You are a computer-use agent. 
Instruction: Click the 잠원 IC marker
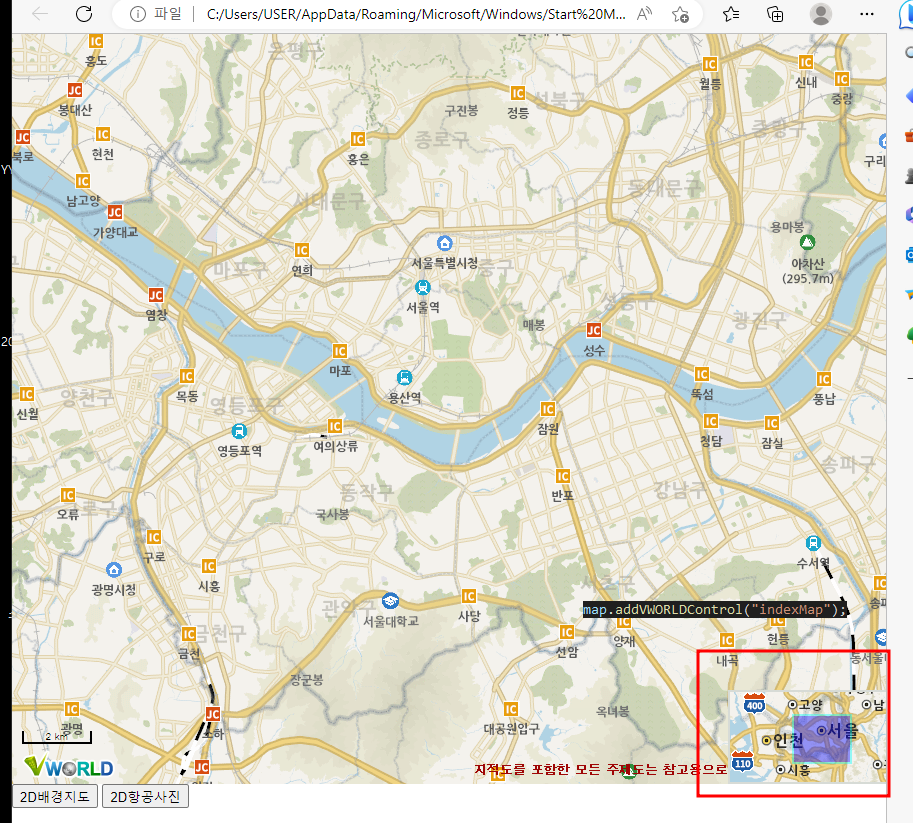(x=547, y=409)
